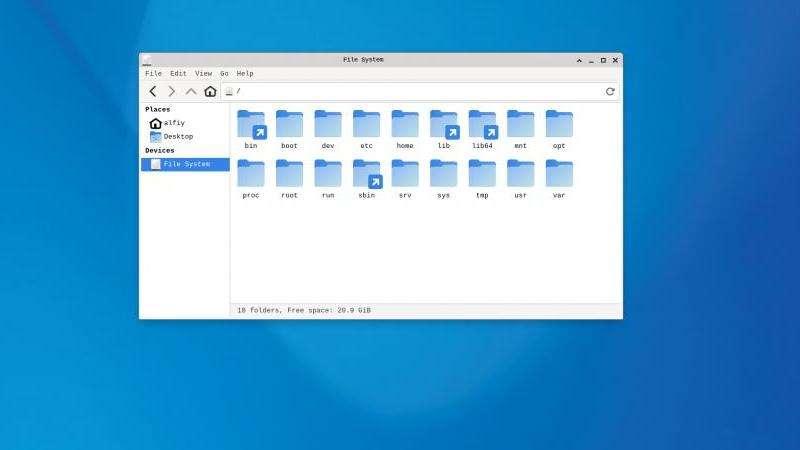This screenshot has height=450, width=800.
Task: Select the bin folder icon
Action: click(x=251, y=125)
